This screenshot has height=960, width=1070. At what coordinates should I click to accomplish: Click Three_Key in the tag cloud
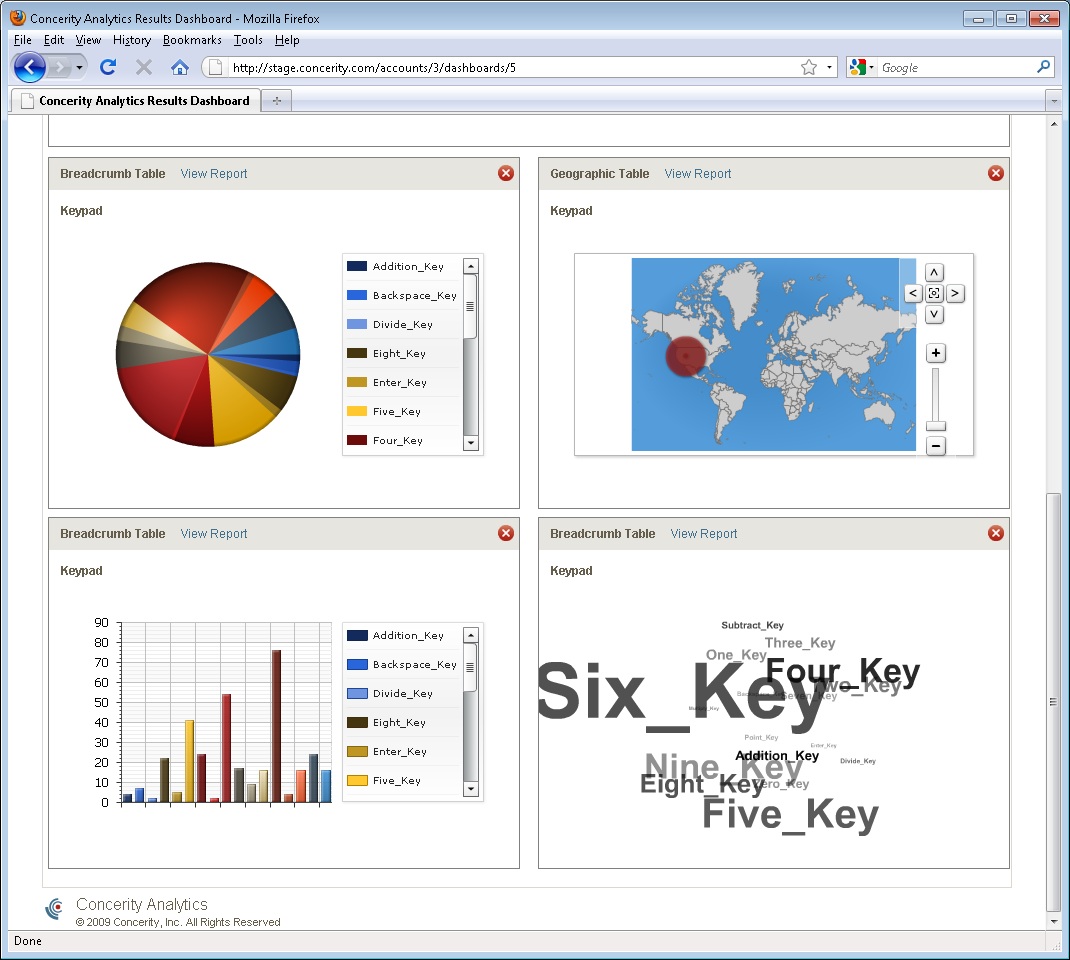(x=800, y=643)
